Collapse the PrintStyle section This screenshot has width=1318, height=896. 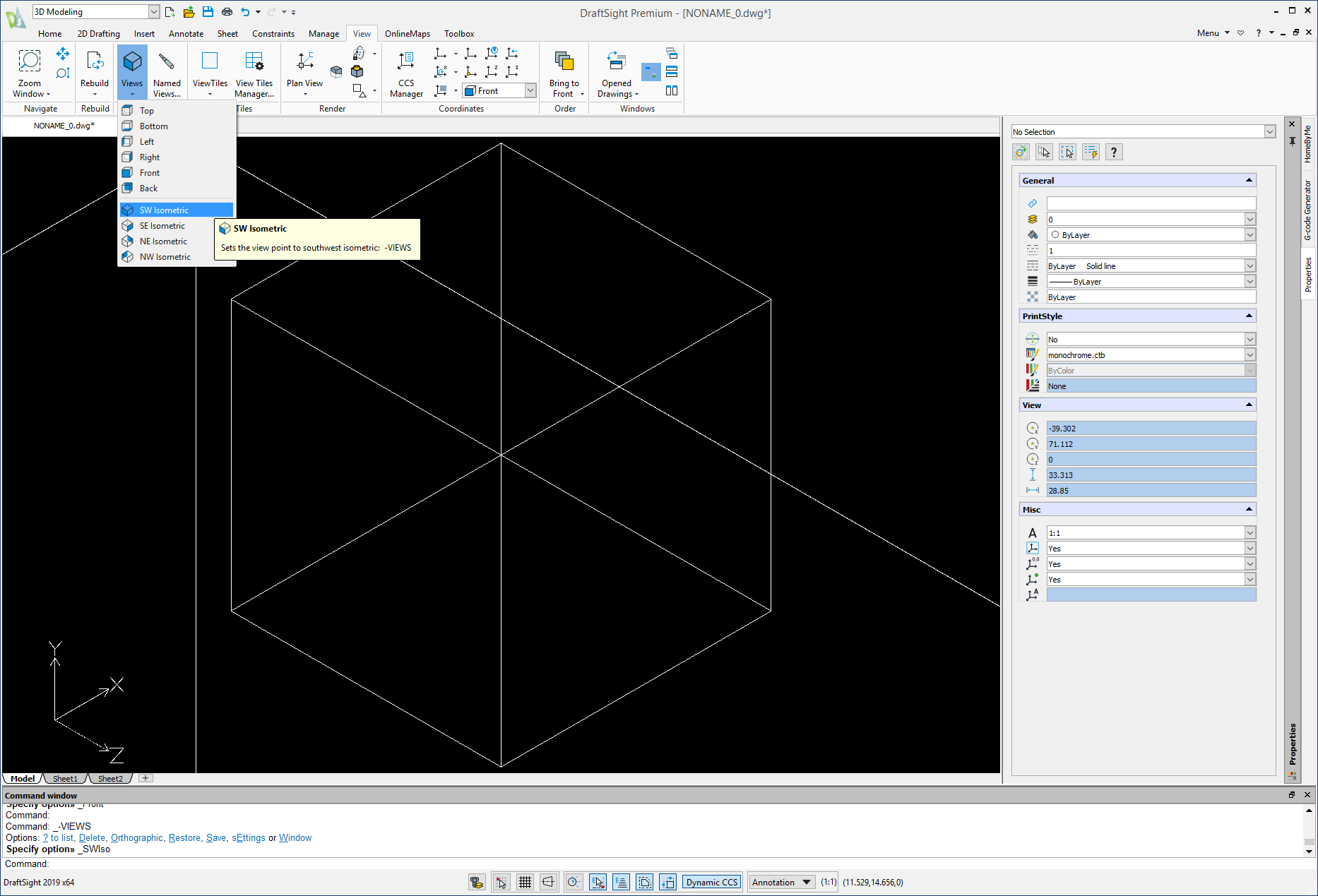tap(1249, 316)
